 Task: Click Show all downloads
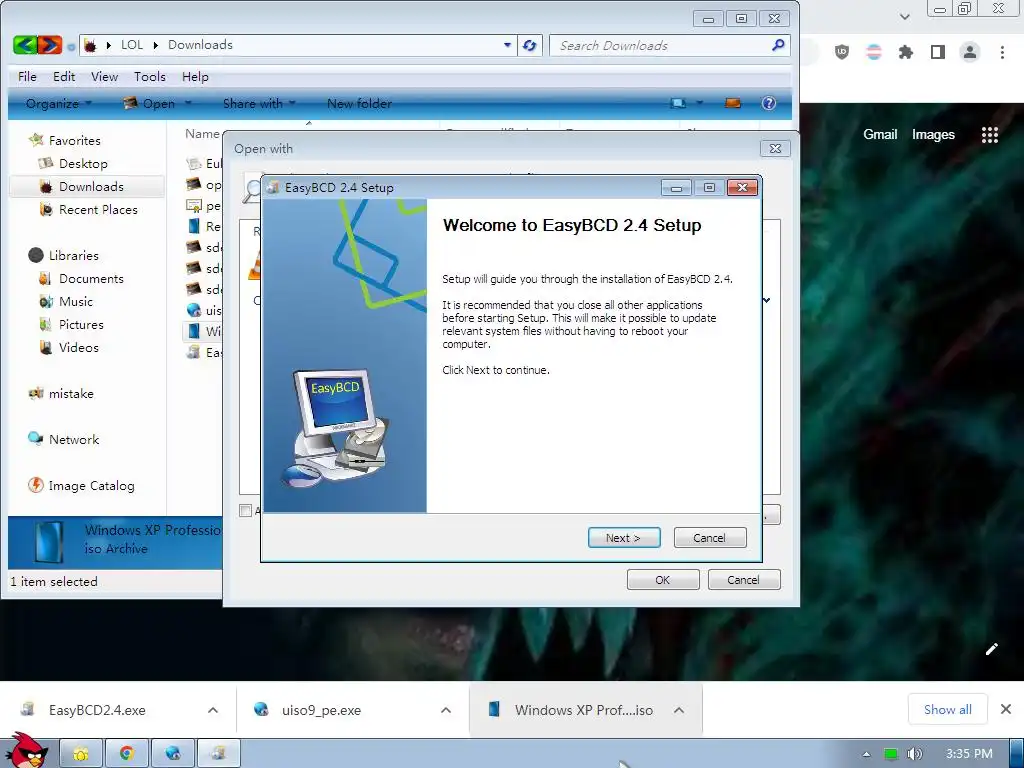tap(948, 709)
